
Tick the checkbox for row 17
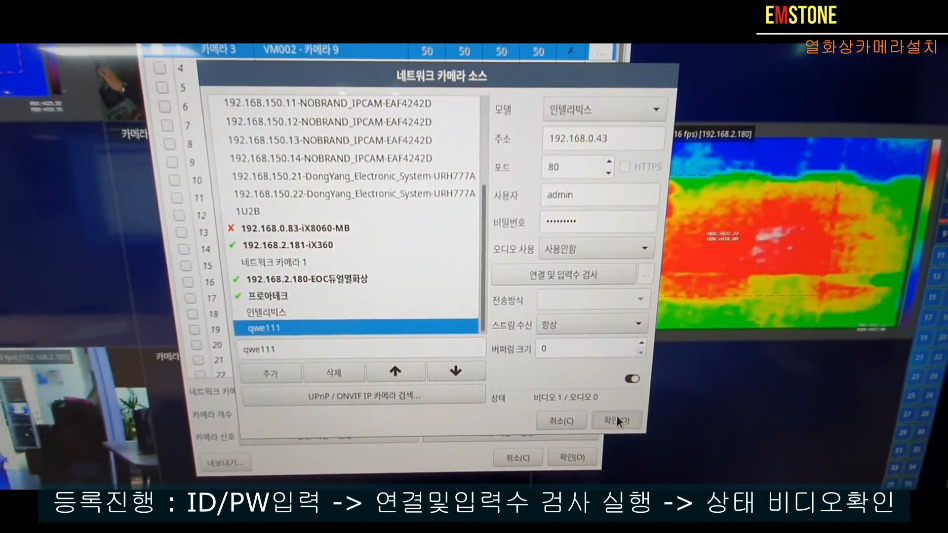[x=190, y=298]
